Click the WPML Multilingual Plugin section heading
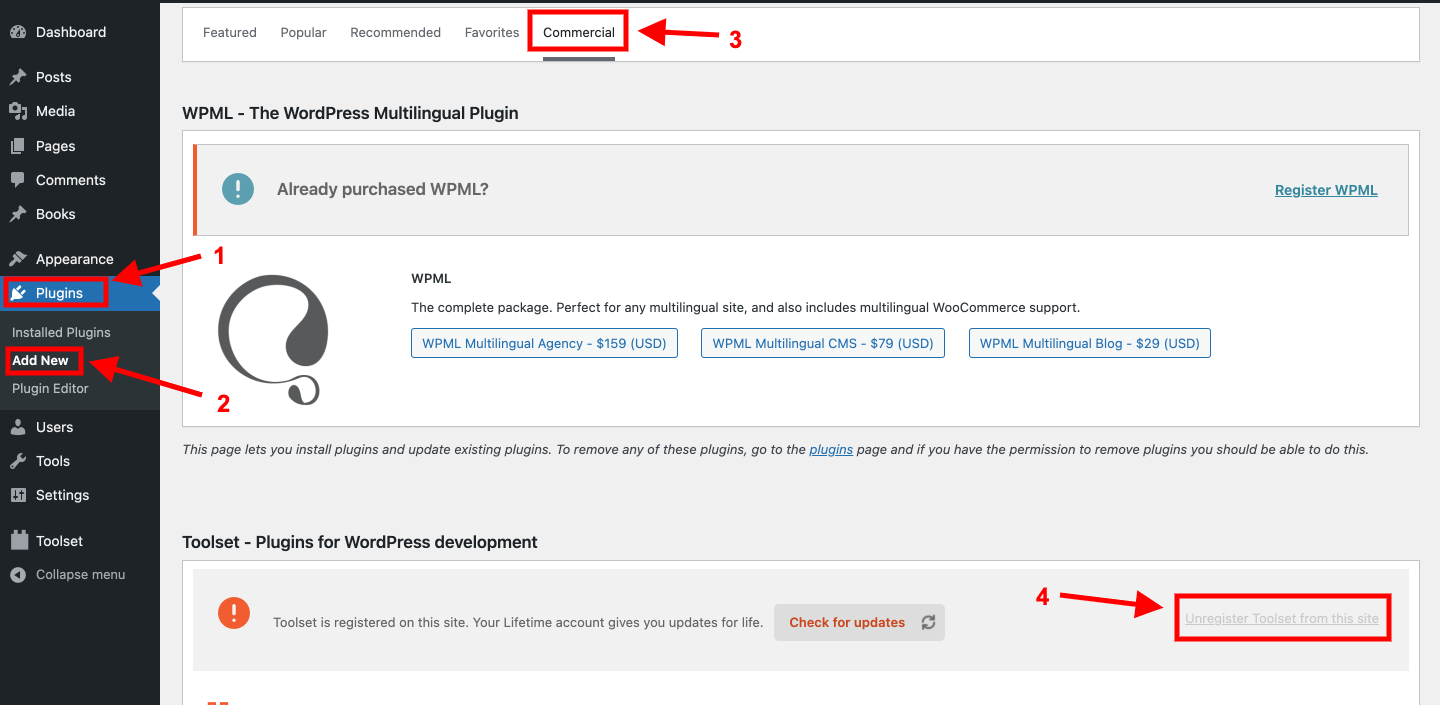1440x705 pixels. (350, 113)
